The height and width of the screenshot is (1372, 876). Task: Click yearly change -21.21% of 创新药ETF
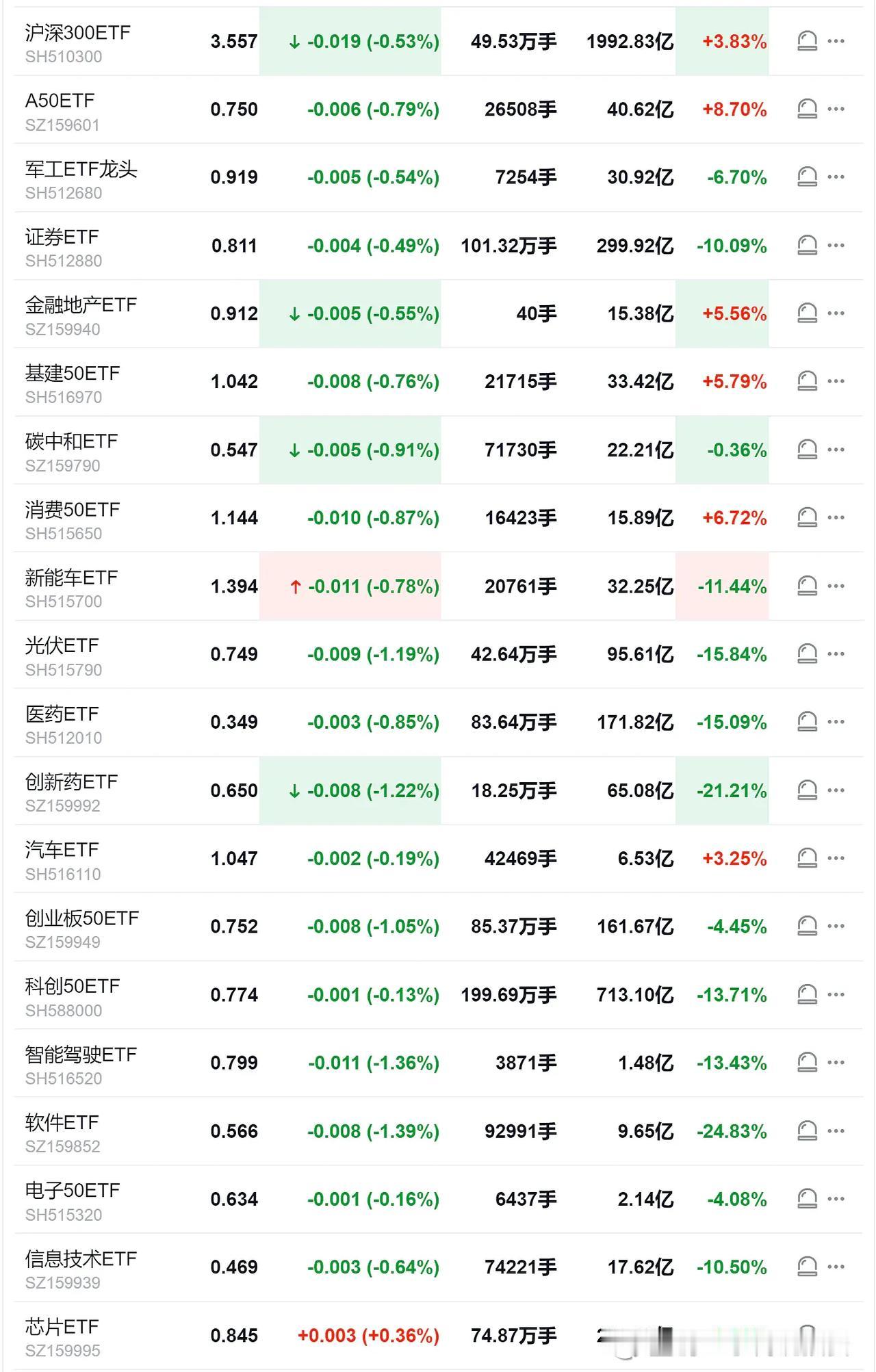[x=732, y=790]
